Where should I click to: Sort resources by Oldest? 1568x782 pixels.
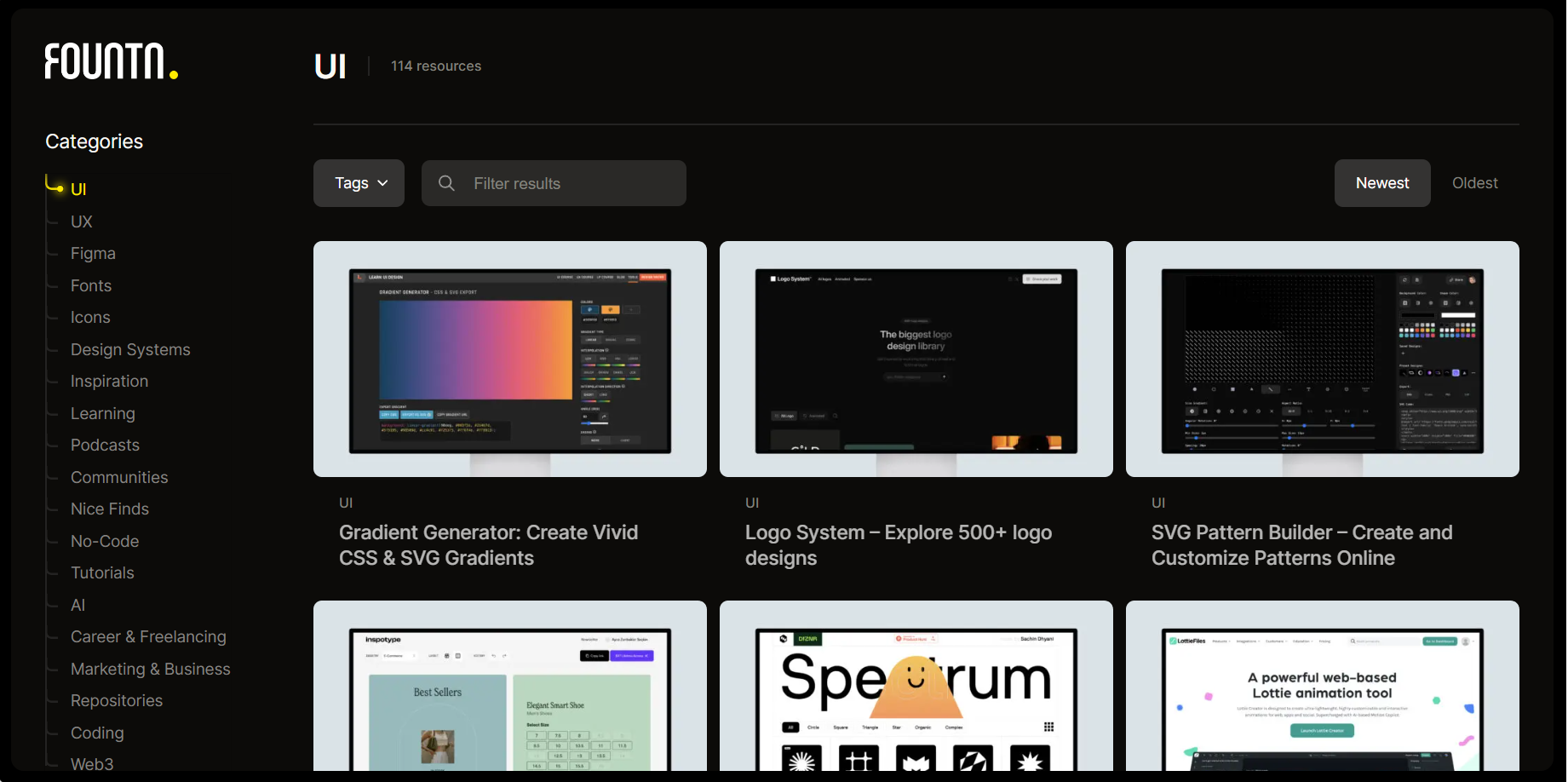tap(1474, 183)
